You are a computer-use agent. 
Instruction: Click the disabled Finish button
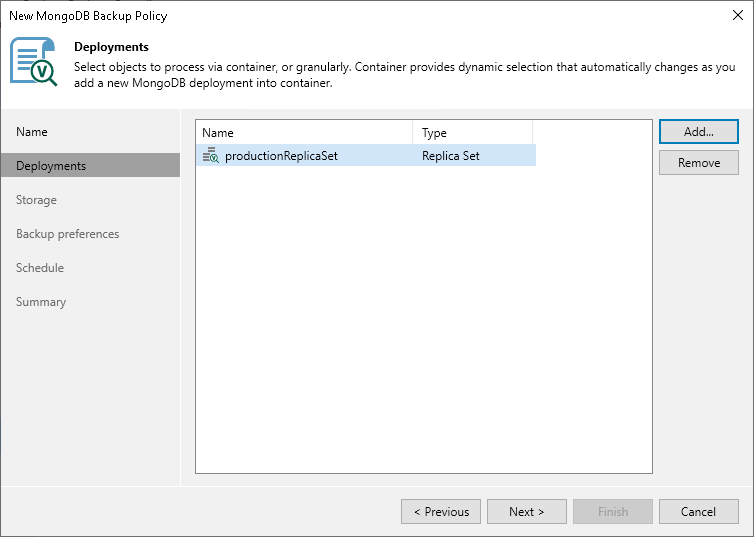613,512
